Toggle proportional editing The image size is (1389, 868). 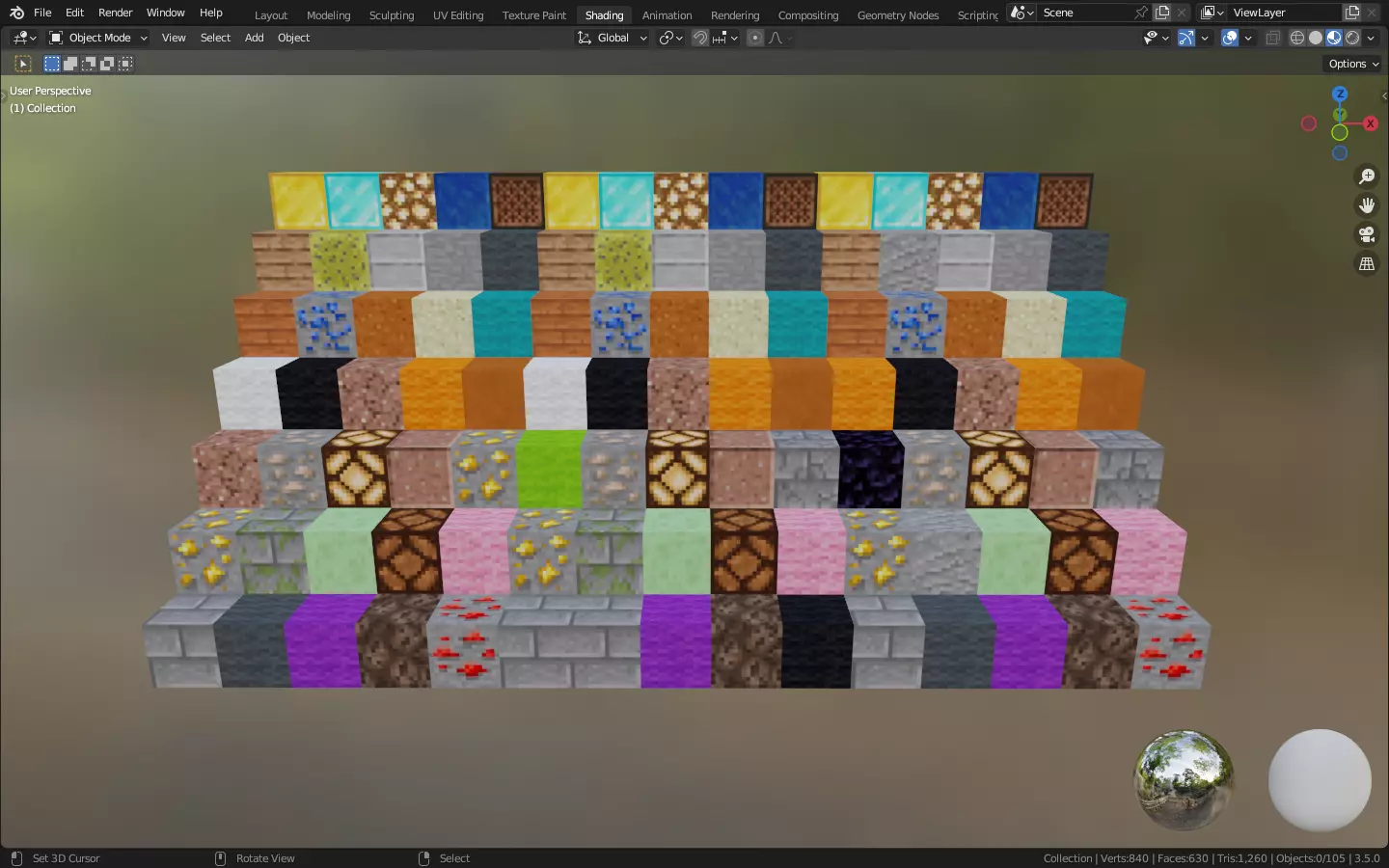[755, 38]
